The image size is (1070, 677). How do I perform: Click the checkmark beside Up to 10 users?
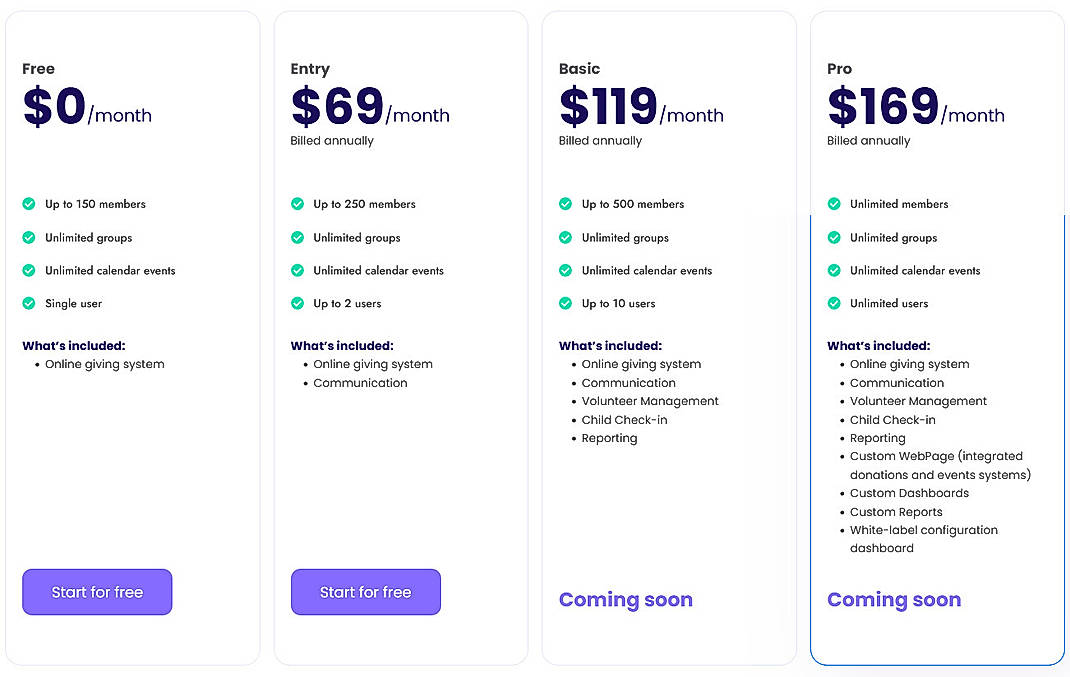[565, 304]
